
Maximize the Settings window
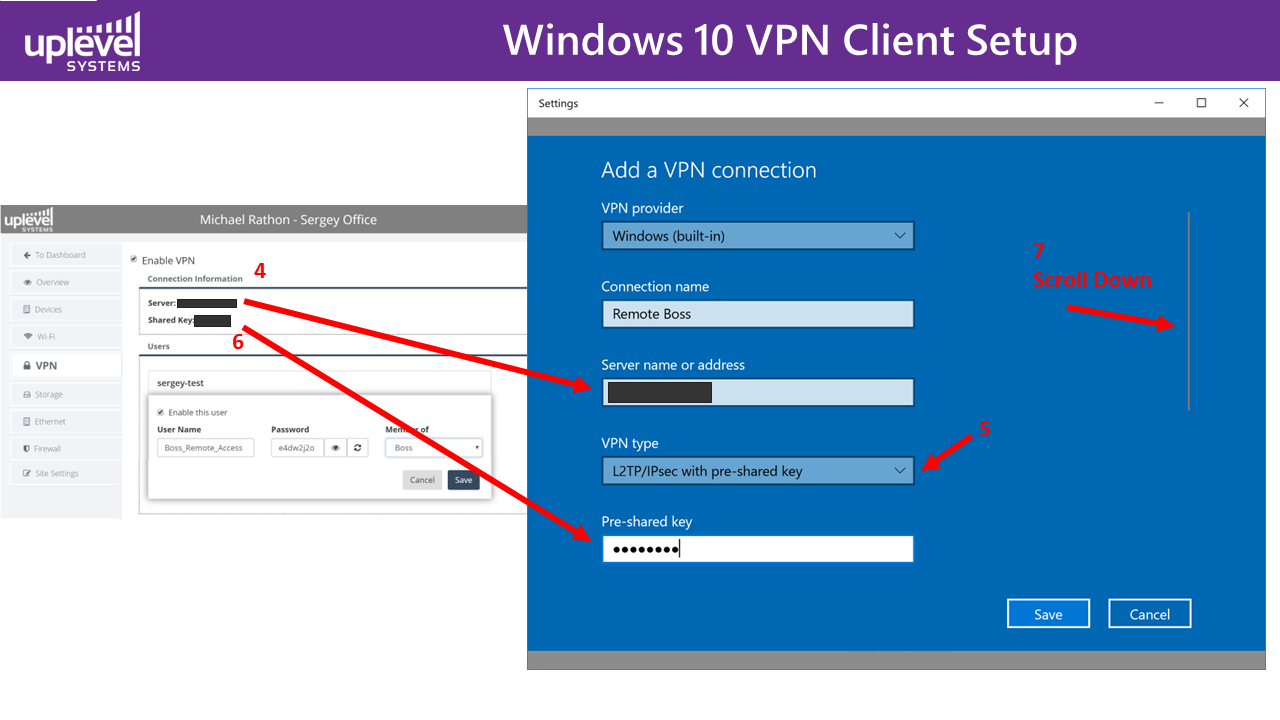pyautogui.click(x=1202, y=103)
